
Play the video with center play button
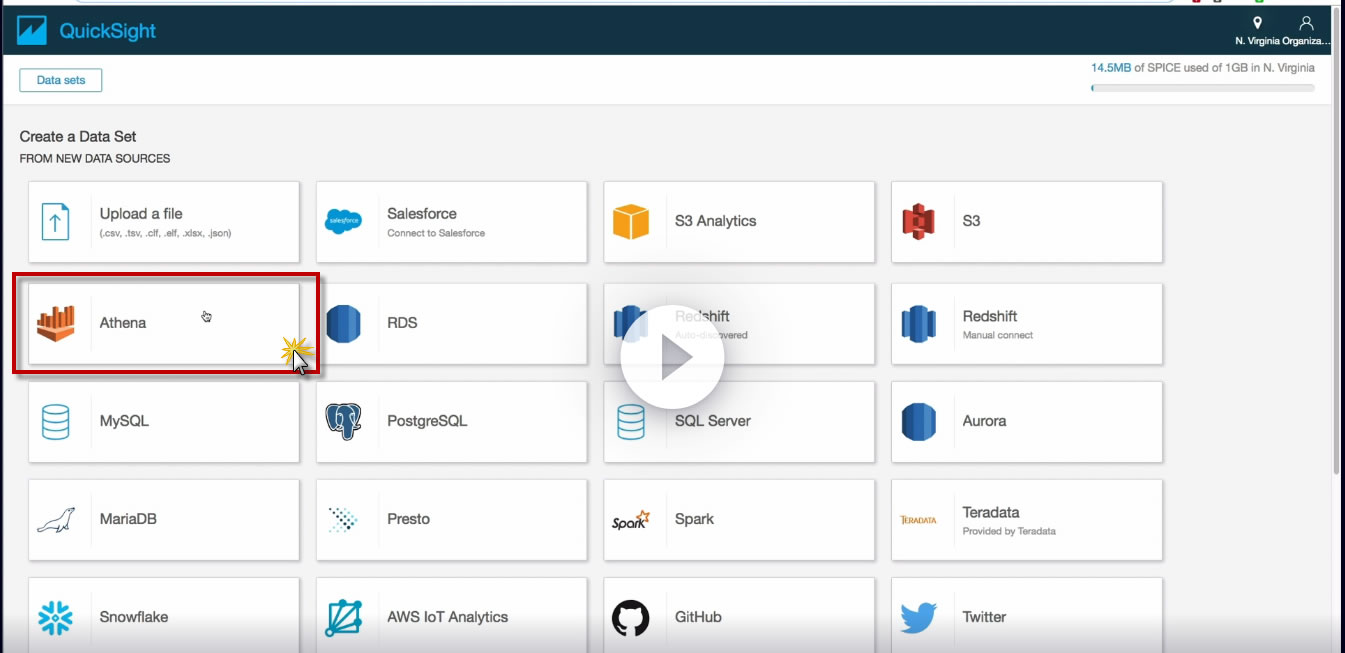point(672,357)
